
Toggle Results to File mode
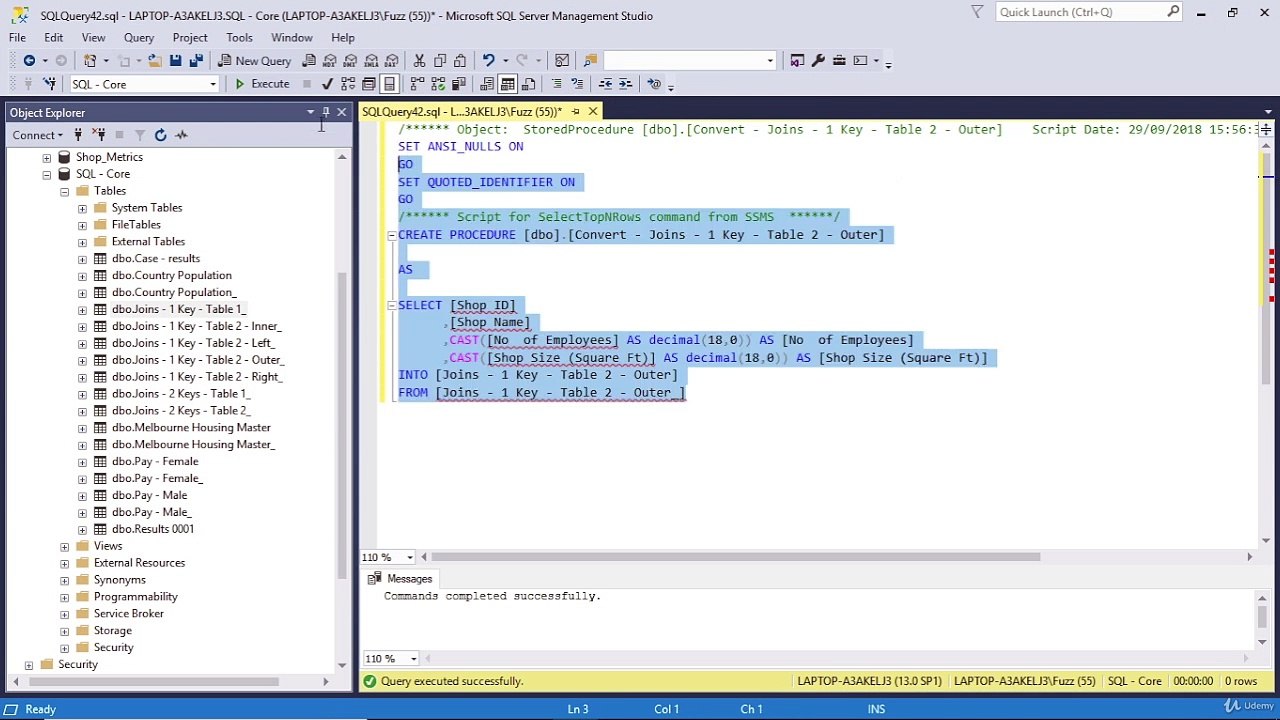pyautogui.click(x=528, y=84)
